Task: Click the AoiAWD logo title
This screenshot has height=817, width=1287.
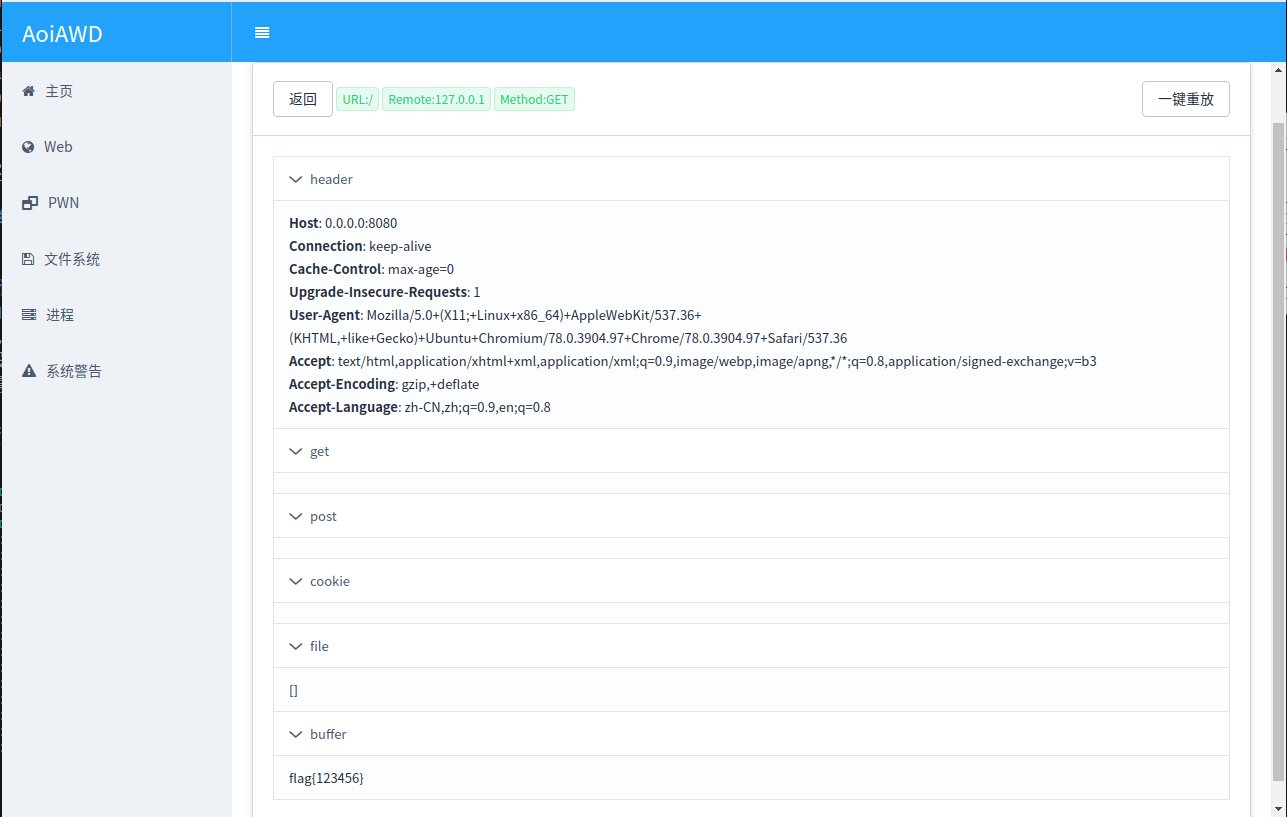Action: coord(62,34)
